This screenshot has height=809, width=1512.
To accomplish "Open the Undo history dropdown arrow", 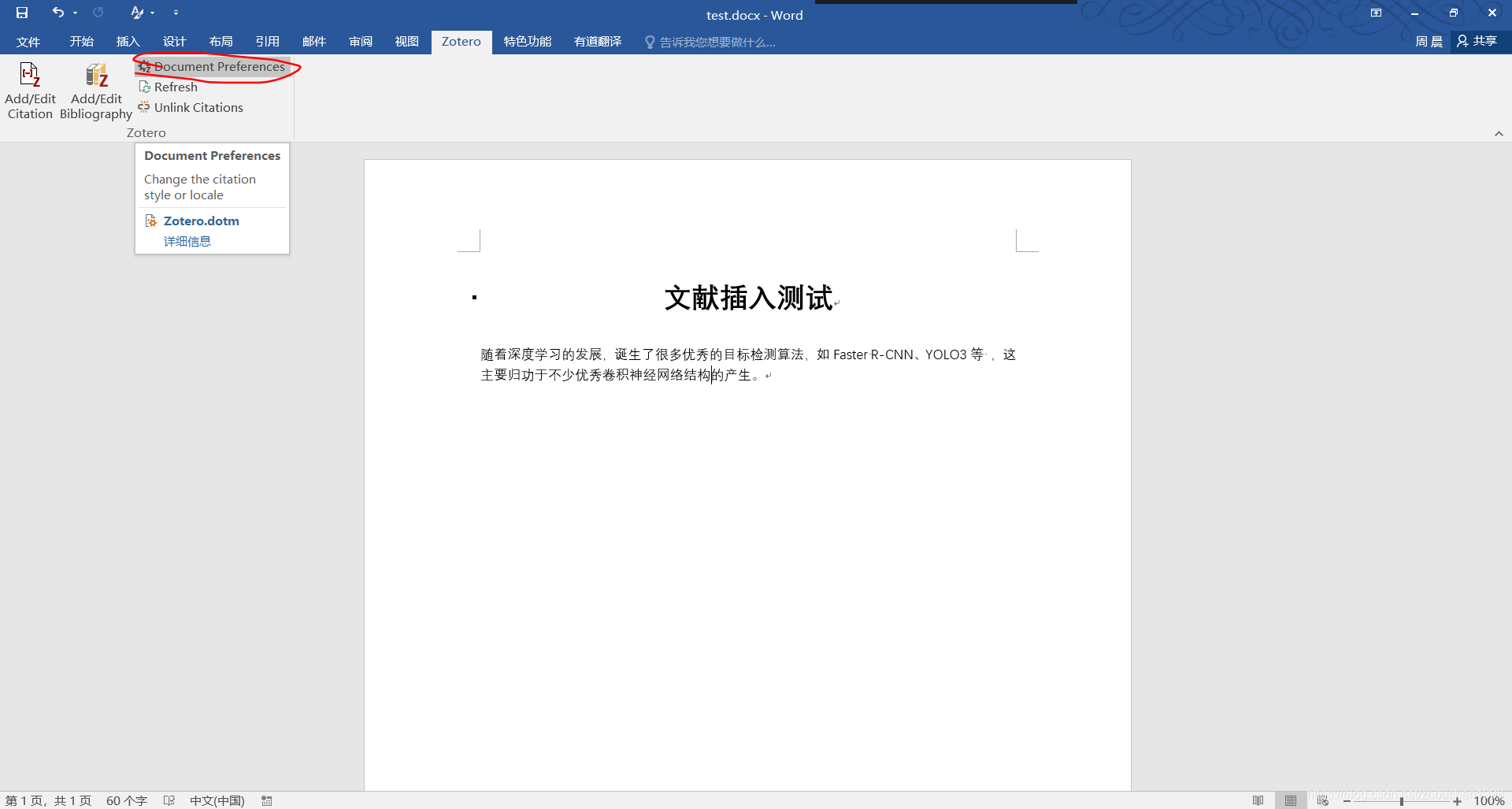I will tap(76, 13).
